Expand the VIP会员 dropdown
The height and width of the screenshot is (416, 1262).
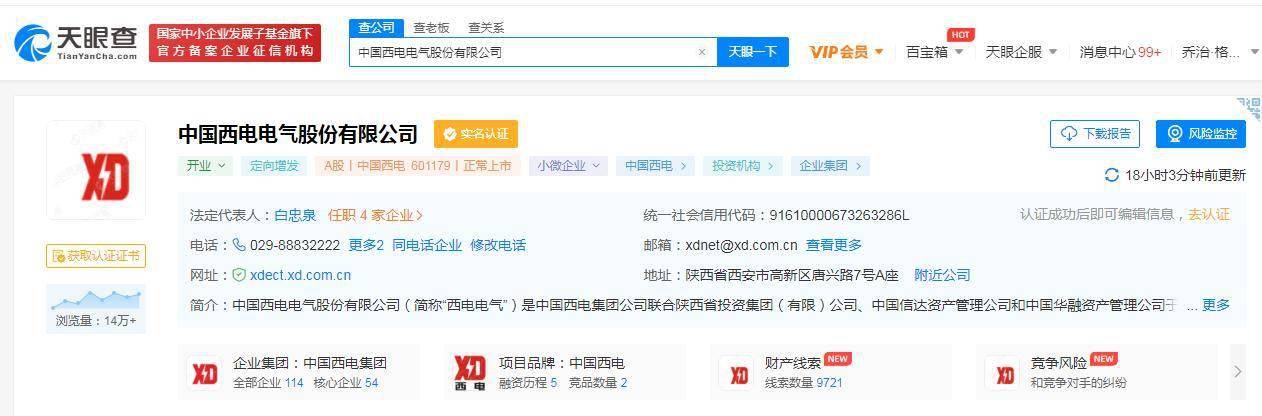coord(846,52)
